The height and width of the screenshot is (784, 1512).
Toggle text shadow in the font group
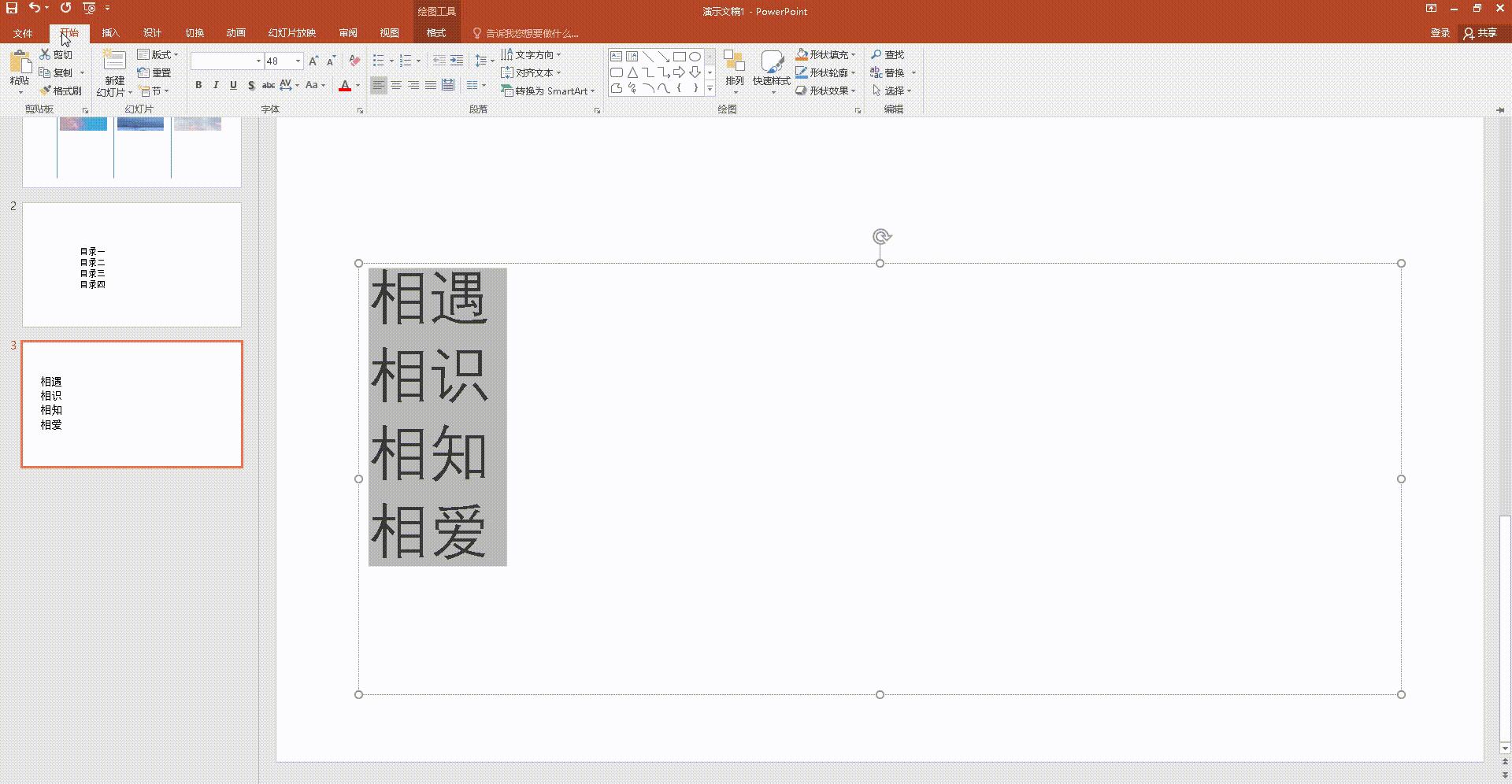250,85
